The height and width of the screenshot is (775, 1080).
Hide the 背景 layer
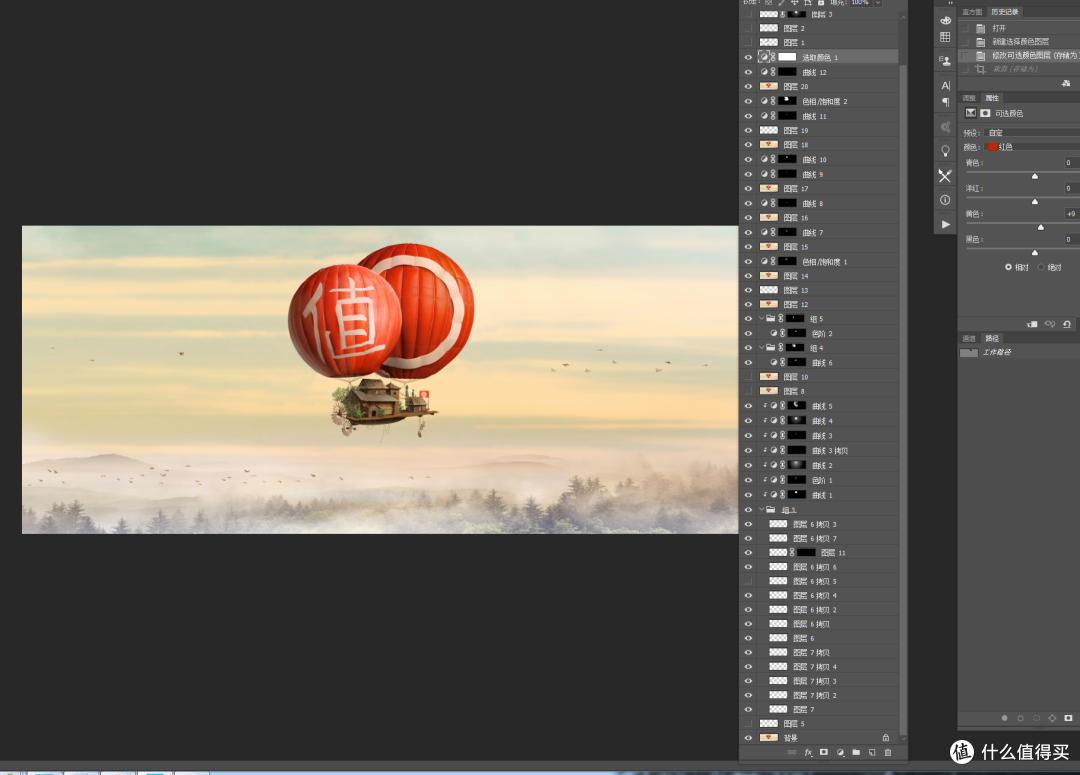click(x=748, y=738)
